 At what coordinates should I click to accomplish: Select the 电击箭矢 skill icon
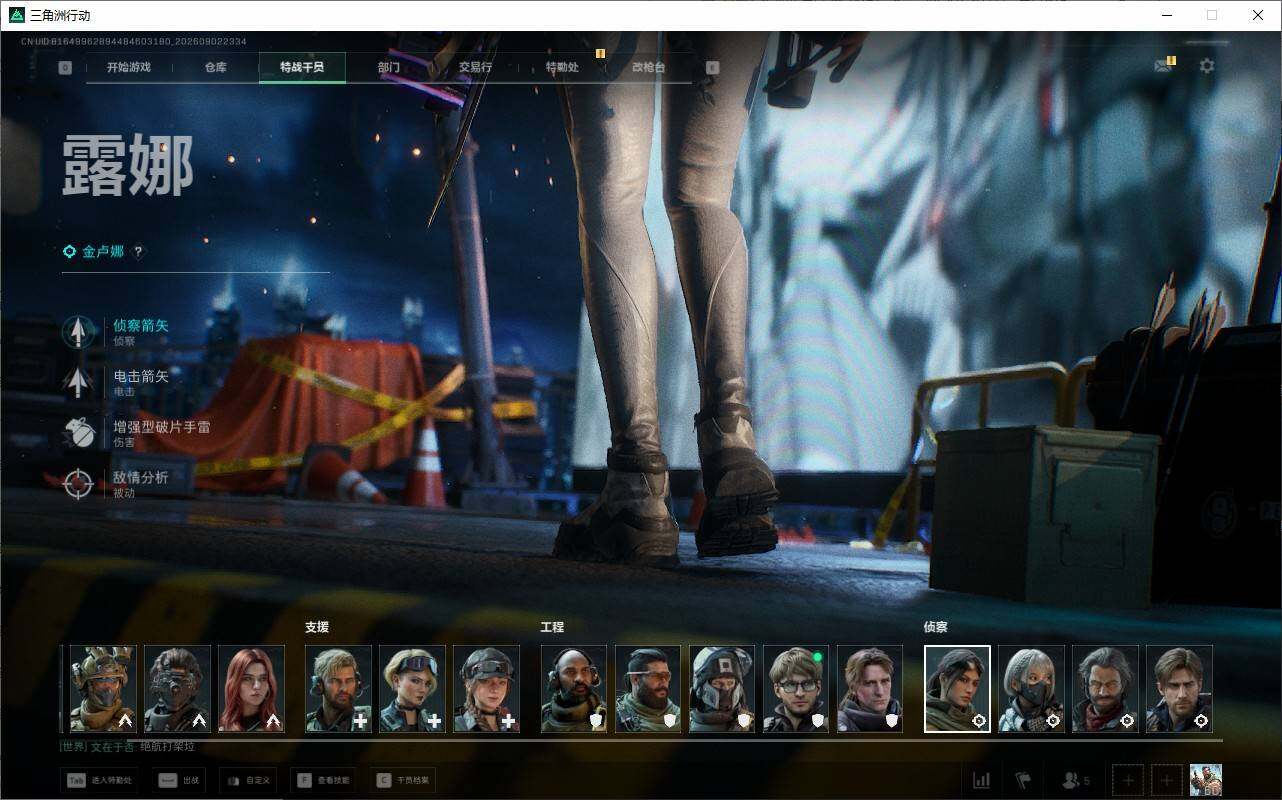pyautogui.click(x=78, y=382)
